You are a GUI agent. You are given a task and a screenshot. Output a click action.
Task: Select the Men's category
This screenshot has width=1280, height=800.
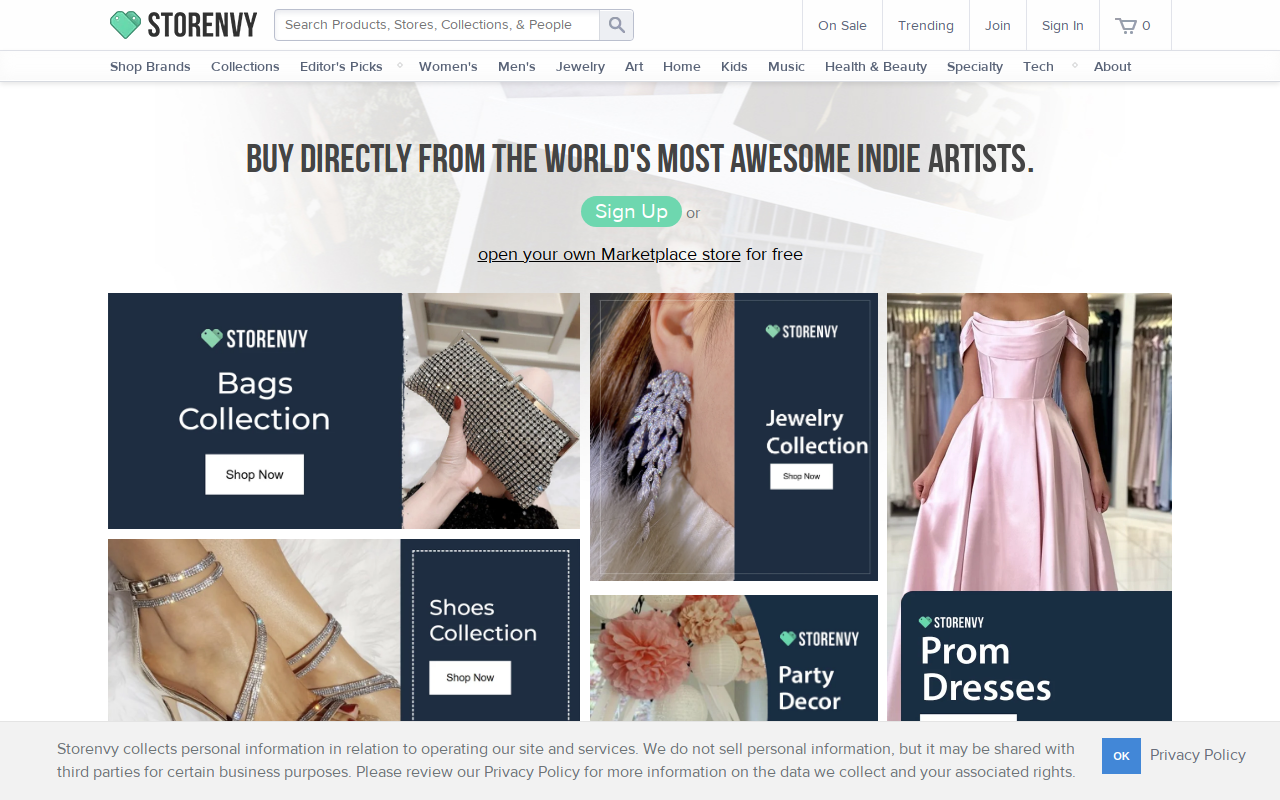click(517, 66)
